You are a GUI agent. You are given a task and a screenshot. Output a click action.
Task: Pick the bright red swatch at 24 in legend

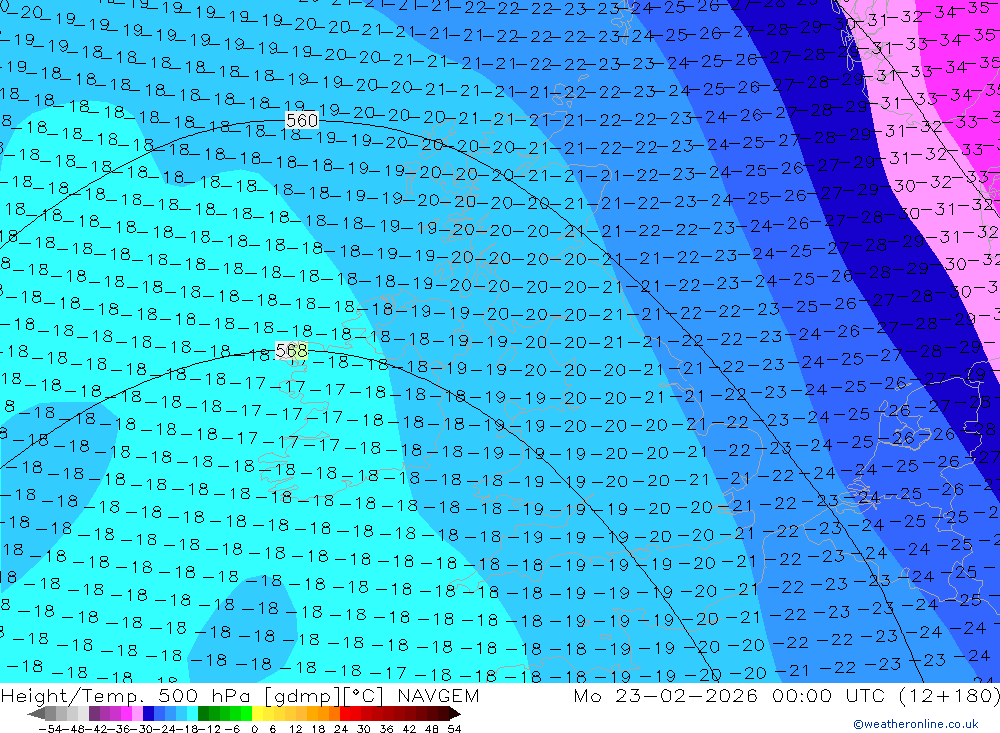(x=345, y=713)
